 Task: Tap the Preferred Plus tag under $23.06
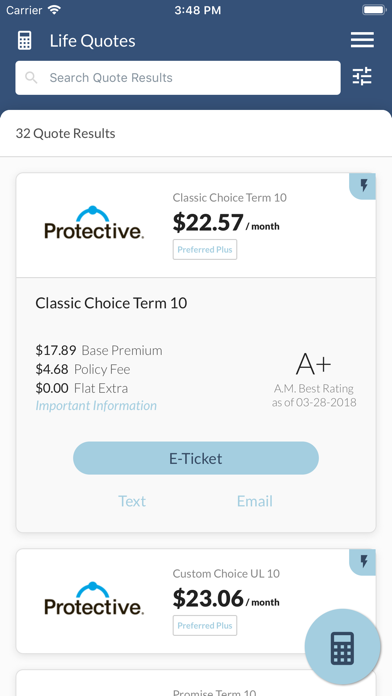pyautogui.click(x=205, y=625)
